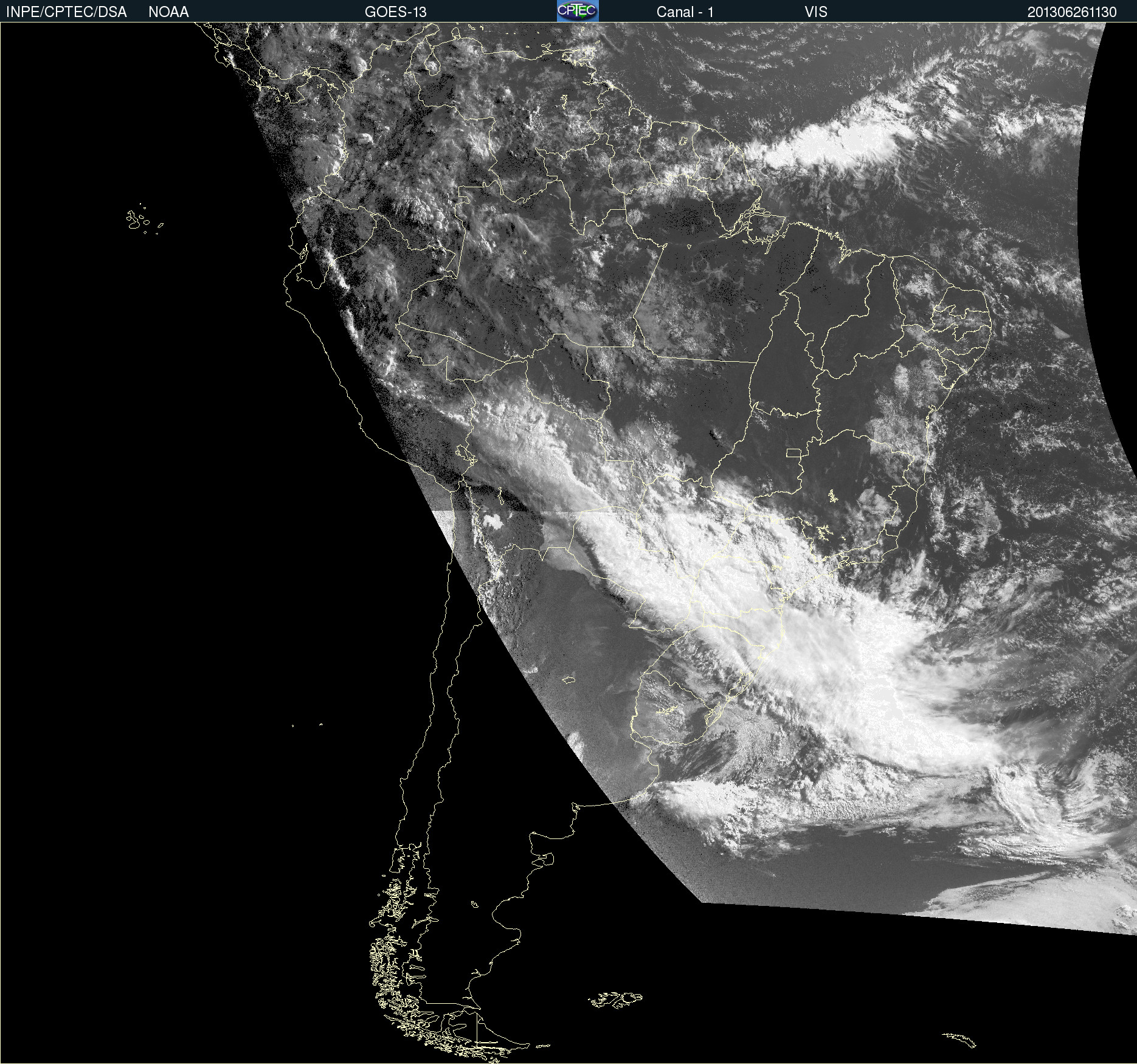
Task: Click the bright white salt flat in Bolivia
Action: (x=491, y=521)
